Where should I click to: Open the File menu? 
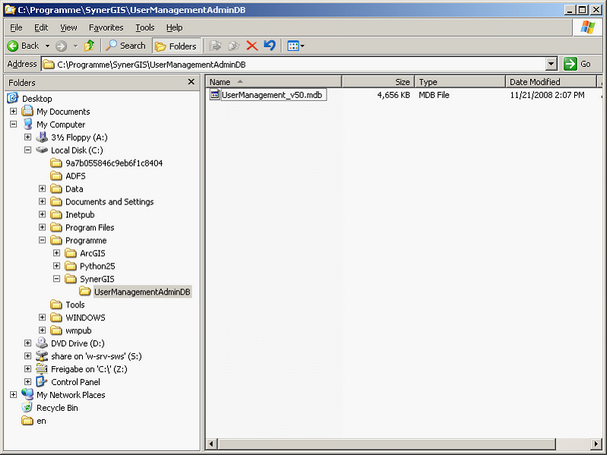16,28
